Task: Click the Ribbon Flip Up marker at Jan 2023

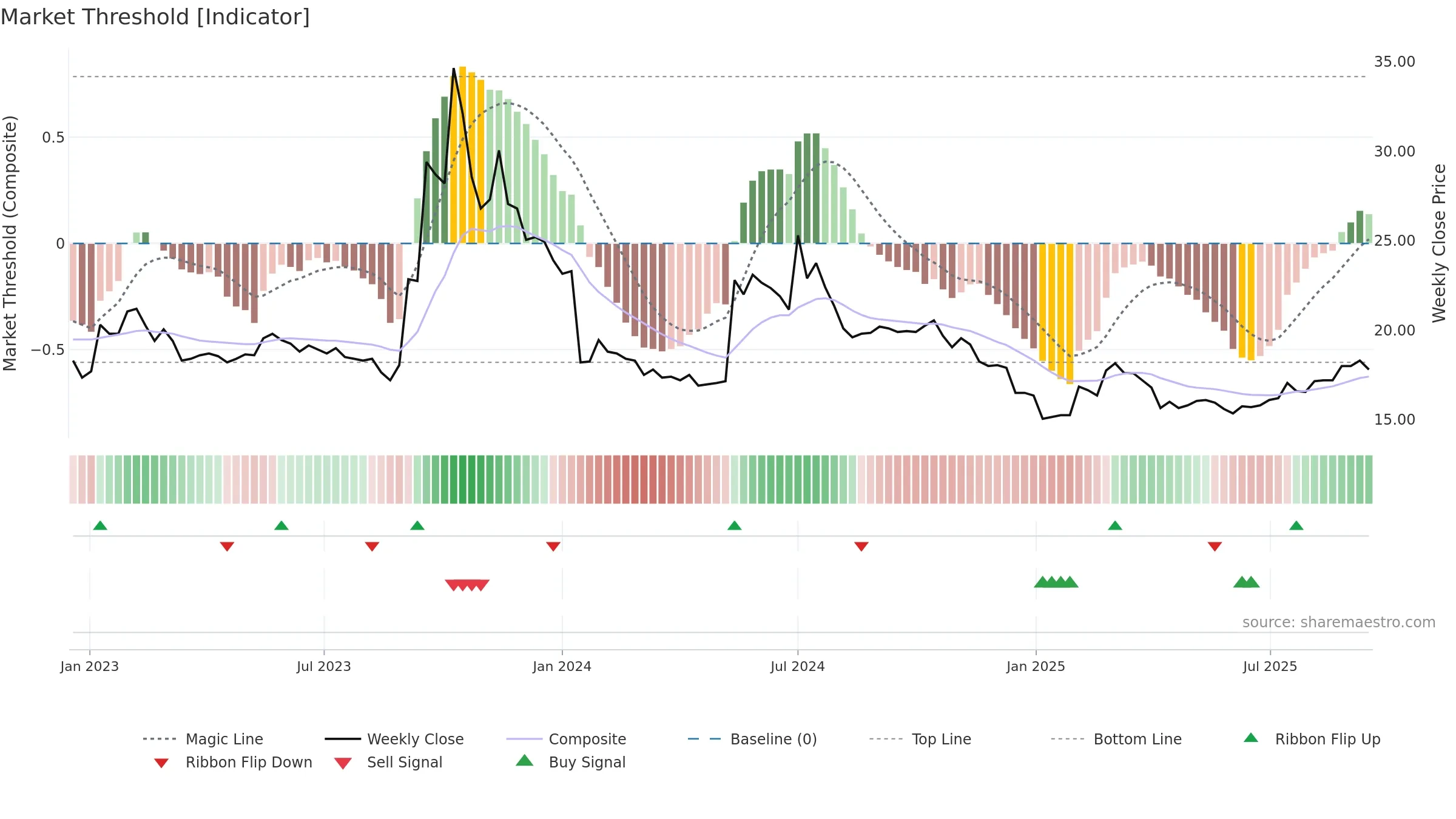Action: [x=100, y=525]
